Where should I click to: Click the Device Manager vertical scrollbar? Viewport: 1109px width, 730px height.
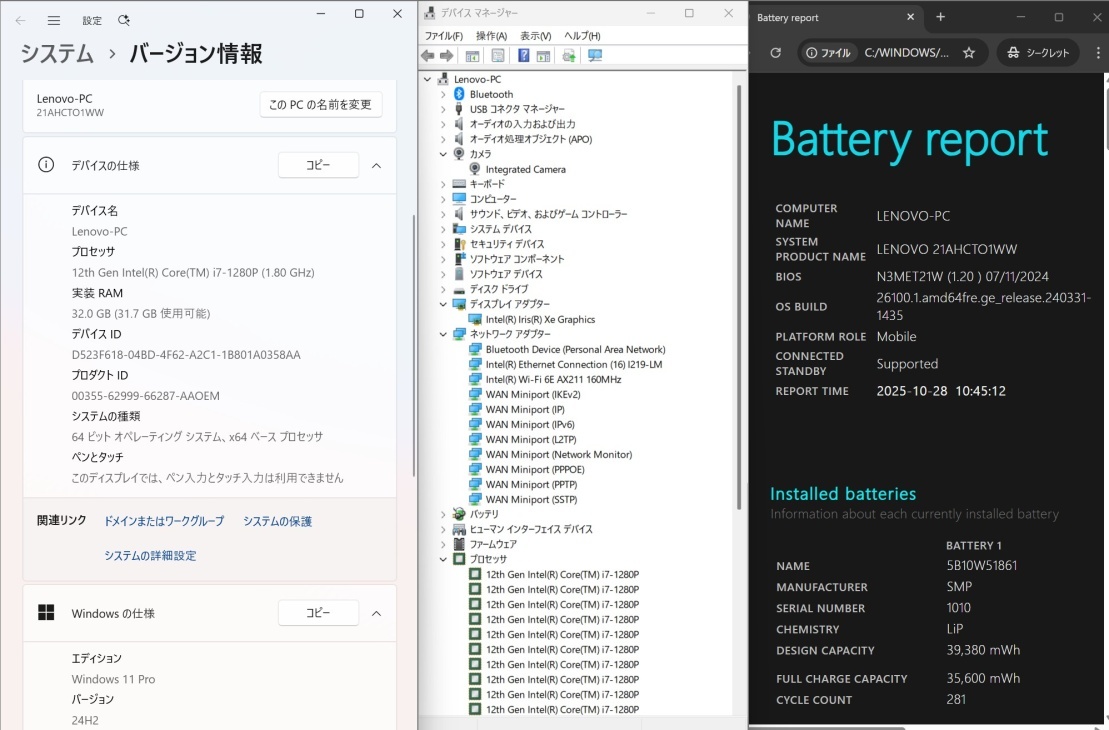coord(740,300)
